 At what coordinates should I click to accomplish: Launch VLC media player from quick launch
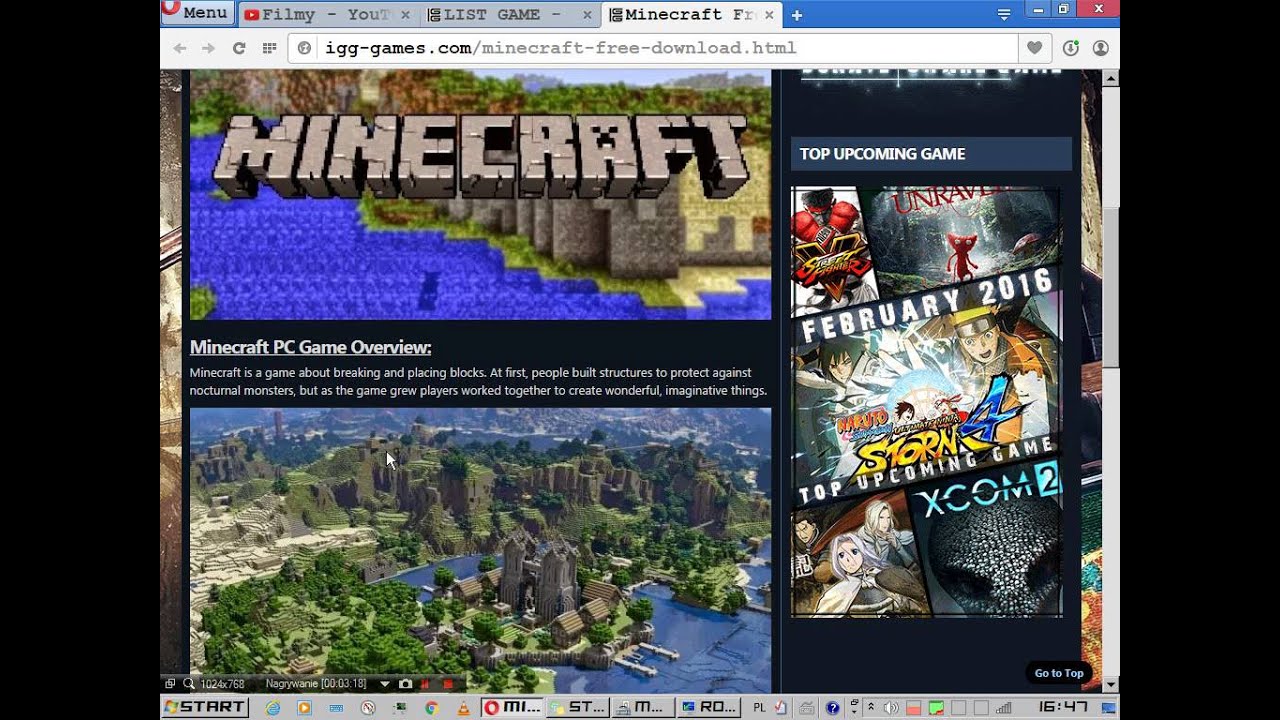(x=463, y=708)
